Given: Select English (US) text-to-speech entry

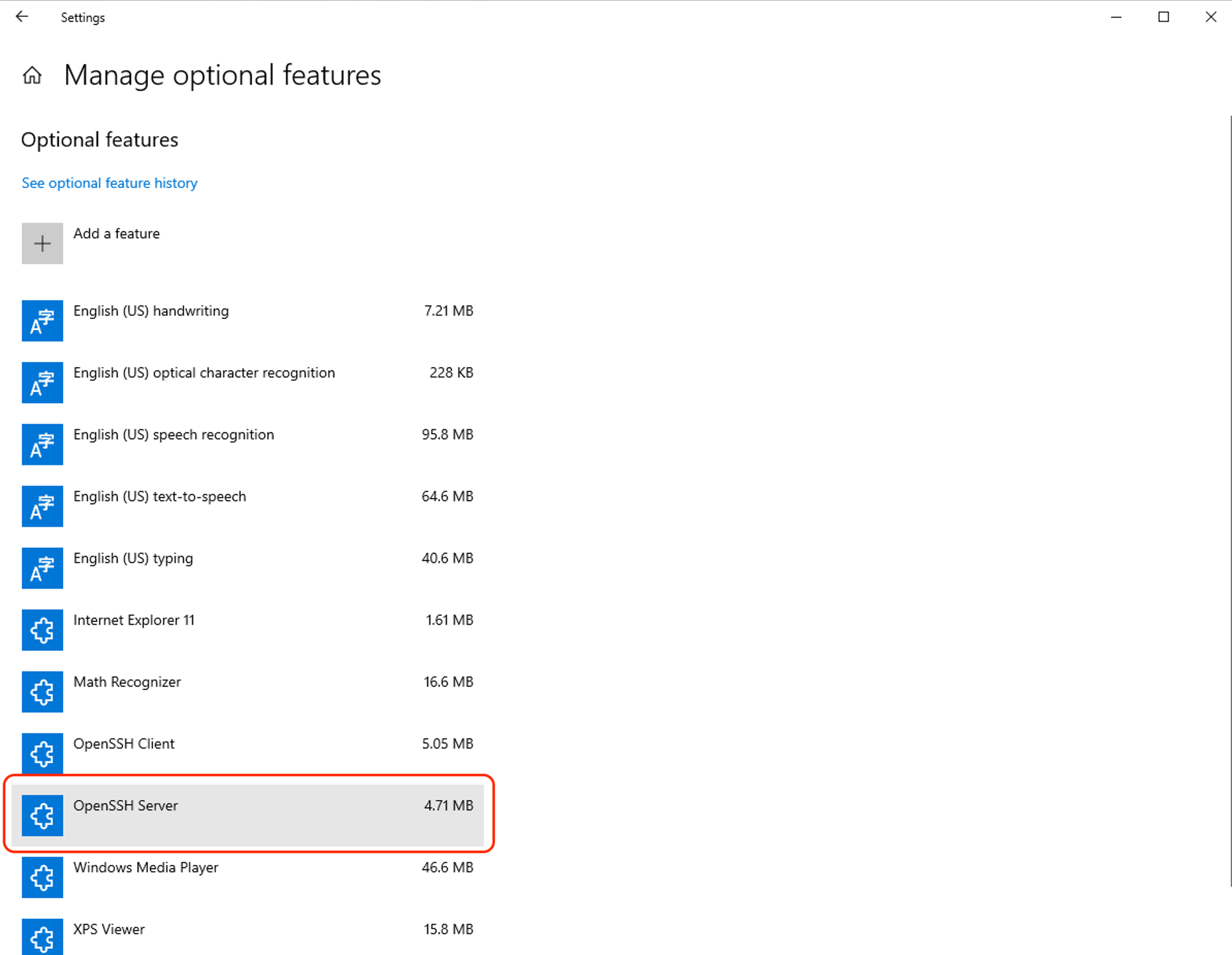Looking at the screenshot, I should point(248,506).
